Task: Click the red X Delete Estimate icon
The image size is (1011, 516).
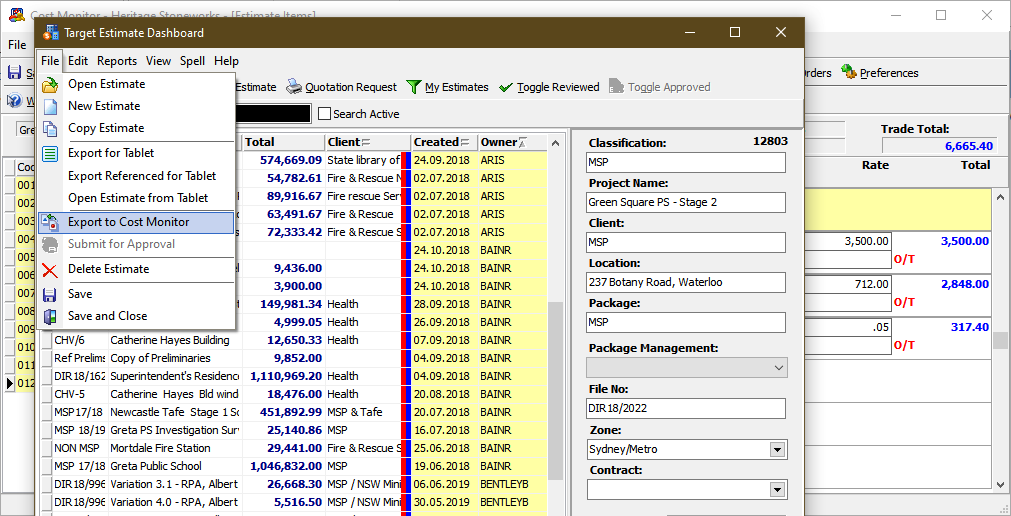Action: click(50, 270)
